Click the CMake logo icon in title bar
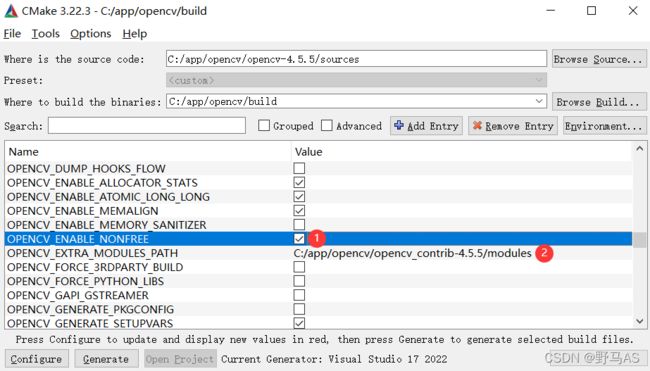The height and width of the screenshot is (371, 650). coord(11,11)
